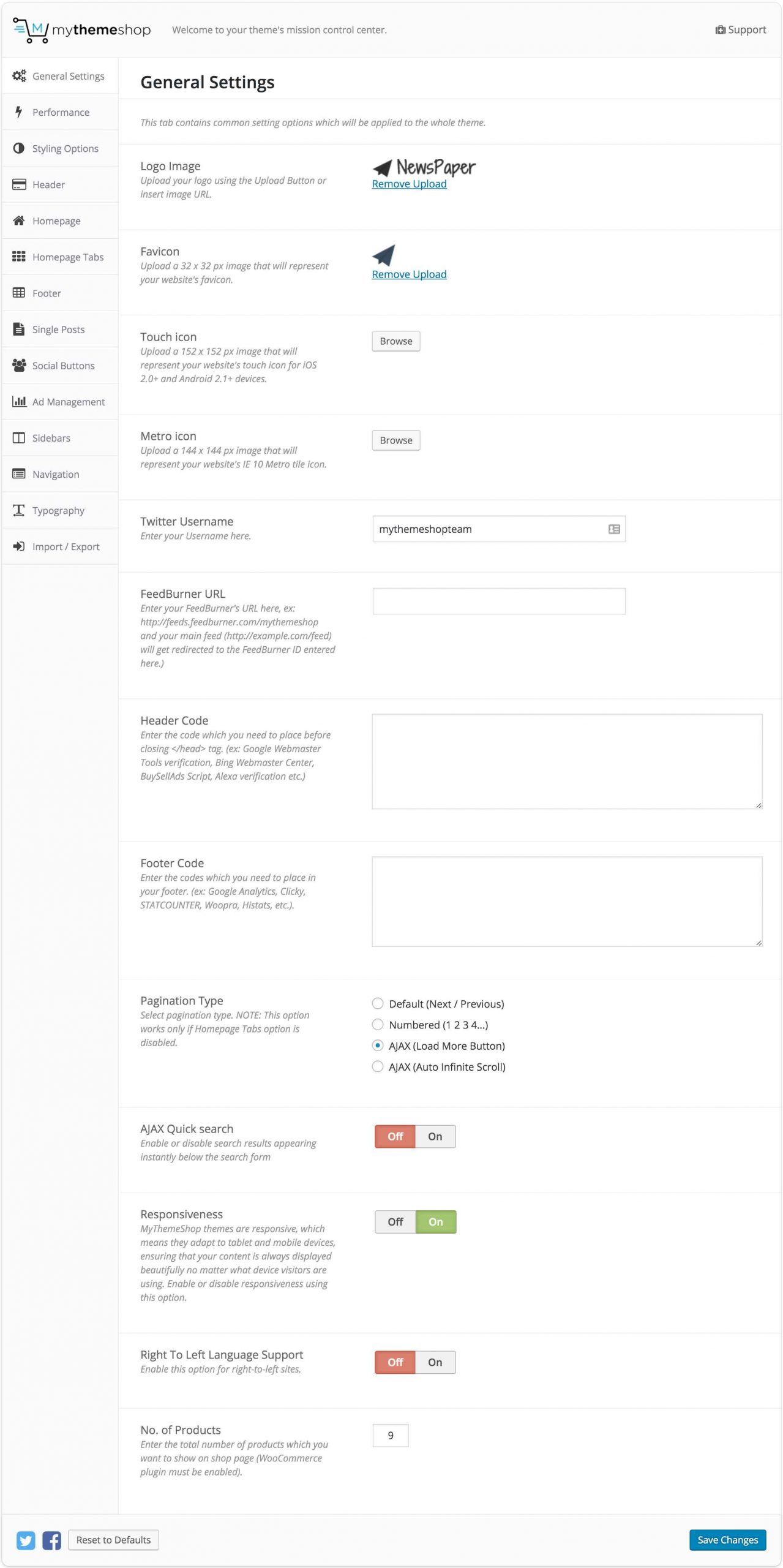783x1568 pixels.
Task: Click the Homepage house icon in sidebar
Action: tap(19, 221)
